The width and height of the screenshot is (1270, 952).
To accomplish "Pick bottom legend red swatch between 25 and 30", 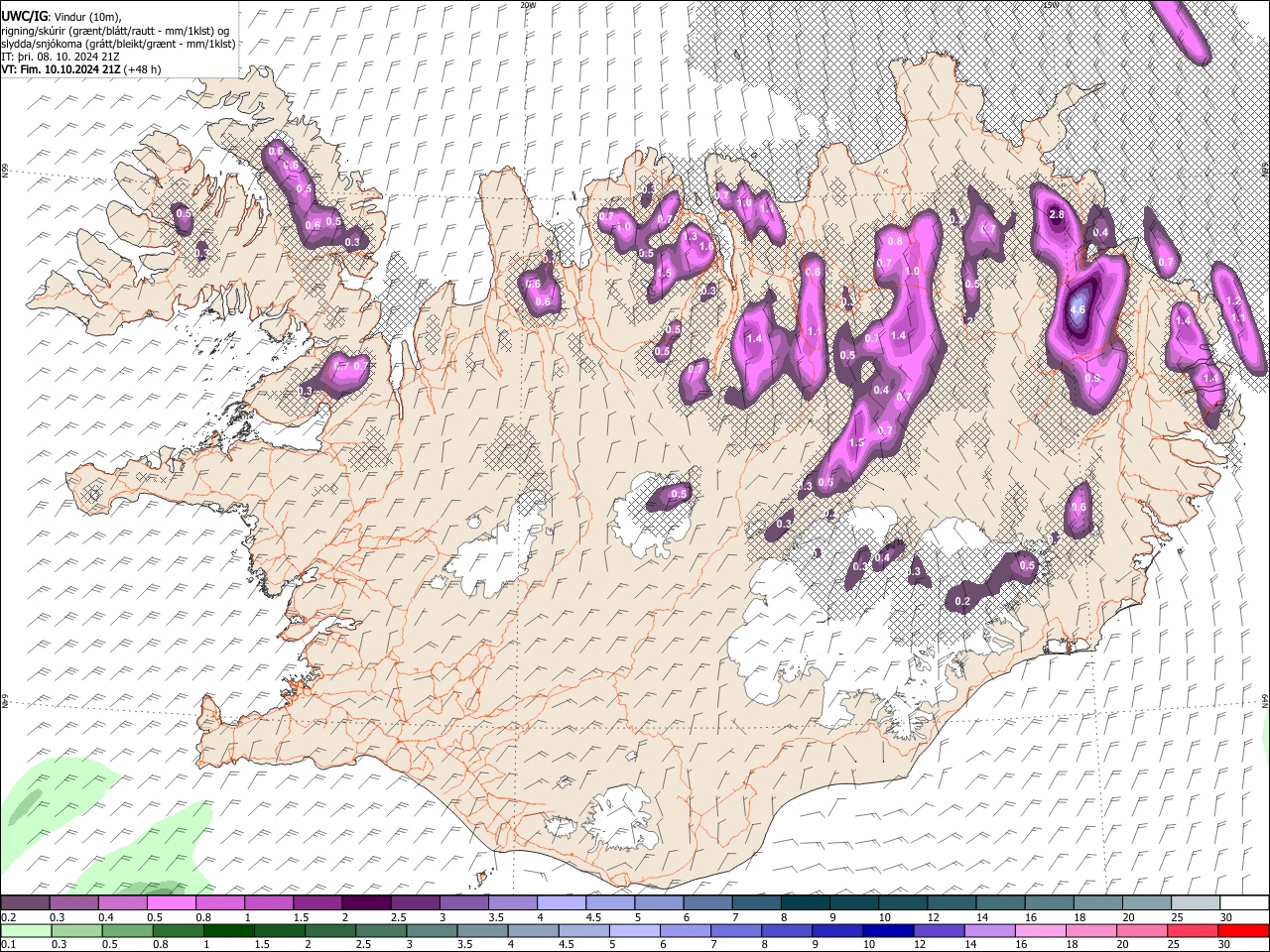I will 1191,930.
